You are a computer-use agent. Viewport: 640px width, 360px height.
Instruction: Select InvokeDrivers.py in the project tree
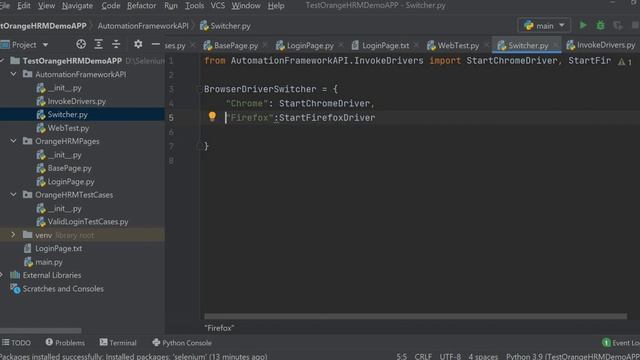pos(76,101)
